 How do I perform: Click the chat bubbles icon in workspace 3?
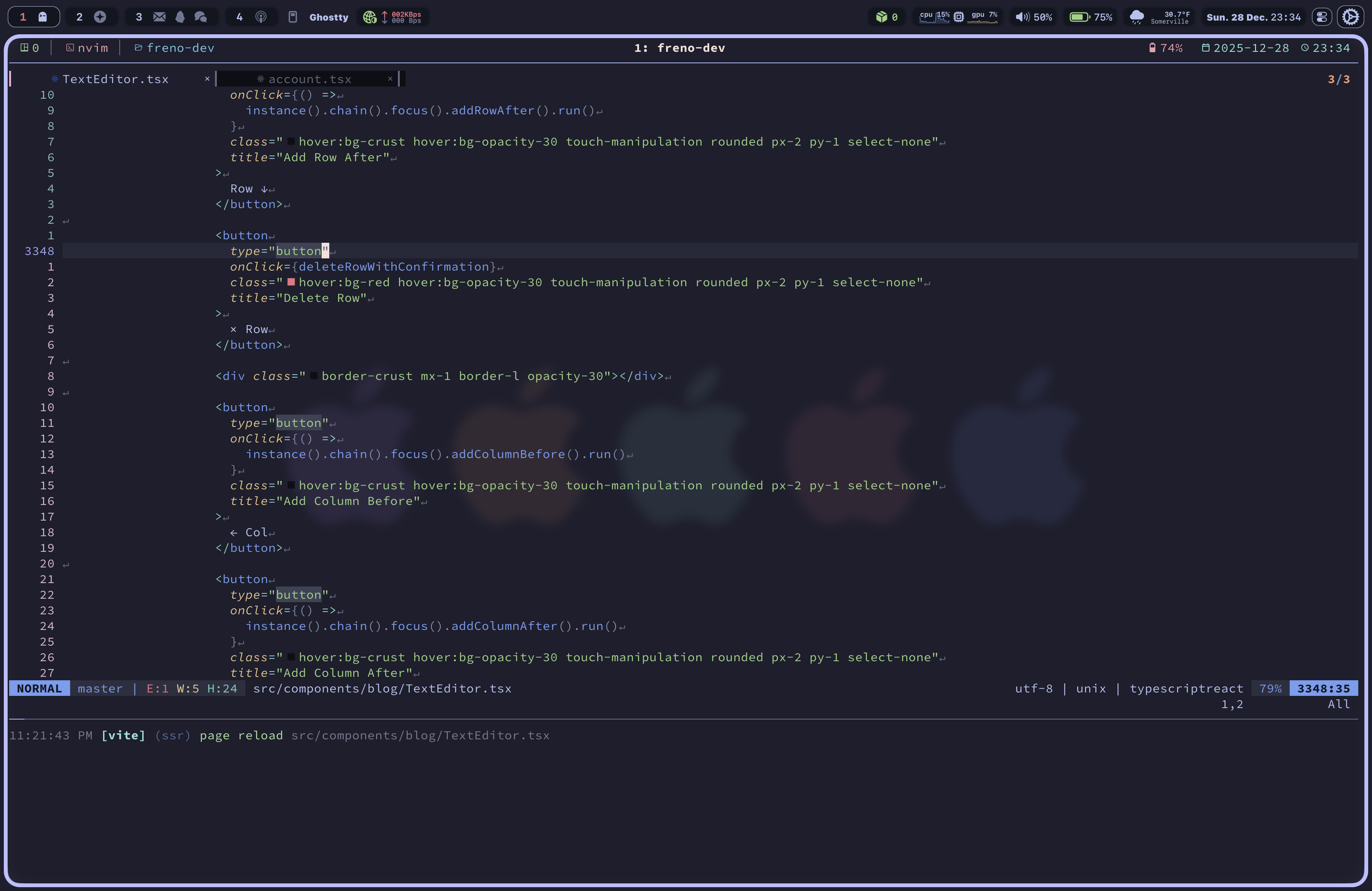(200, 17)
